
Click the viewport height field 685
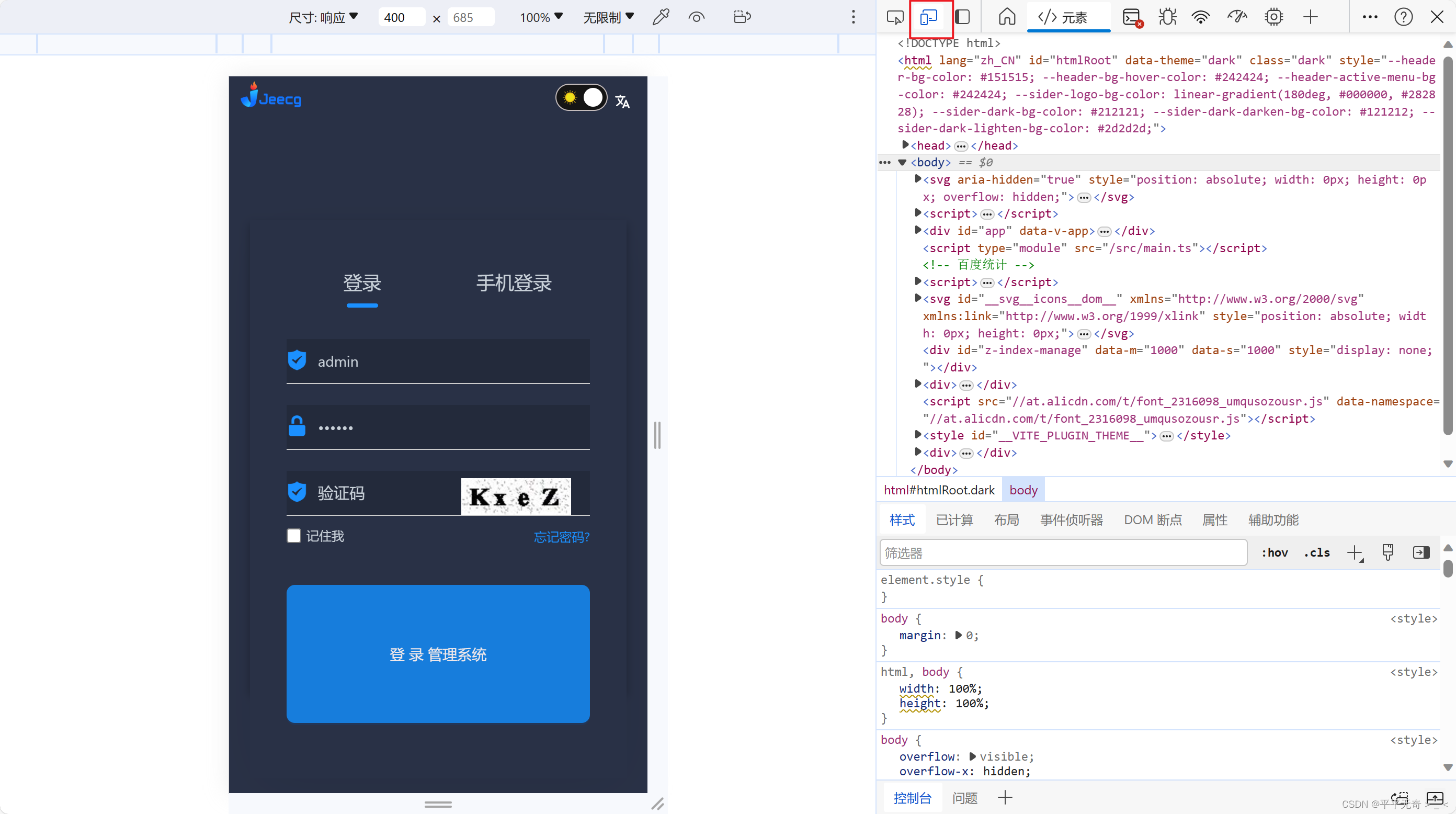tap(470, 17)
